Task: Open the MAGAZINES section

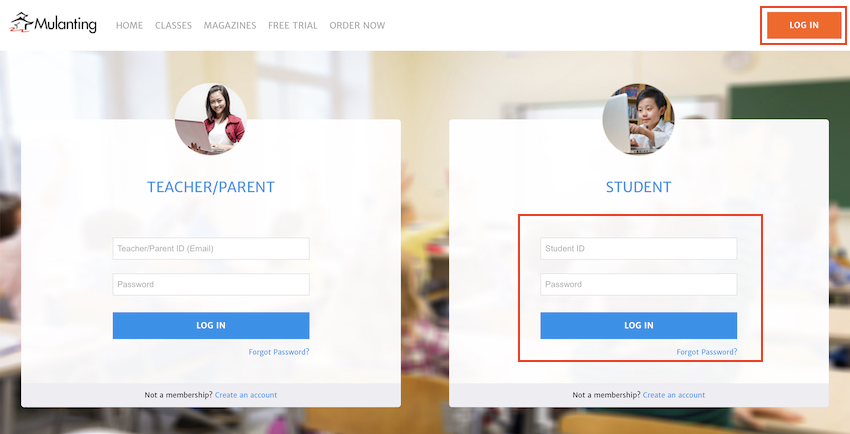Action: click(x=230, y=25)
